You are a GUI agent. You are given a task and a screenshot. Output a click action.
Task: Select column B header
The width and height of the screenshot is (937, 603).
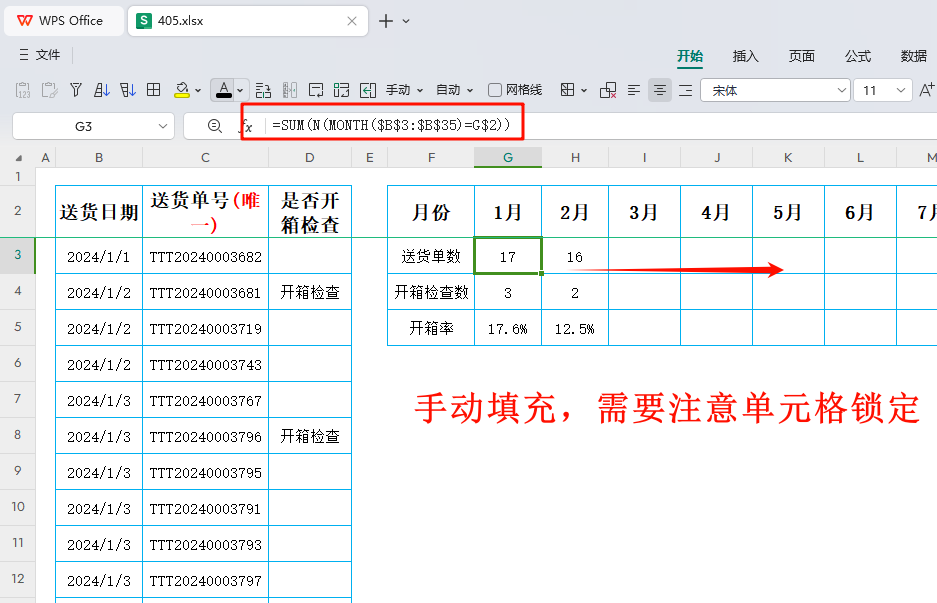click(99, 158)
